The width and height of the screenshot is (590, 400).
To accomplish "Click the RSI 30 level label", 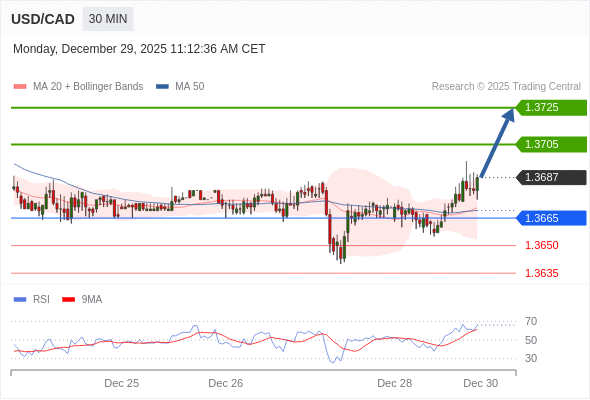I will pyautogui.click(x=531, y=358).
